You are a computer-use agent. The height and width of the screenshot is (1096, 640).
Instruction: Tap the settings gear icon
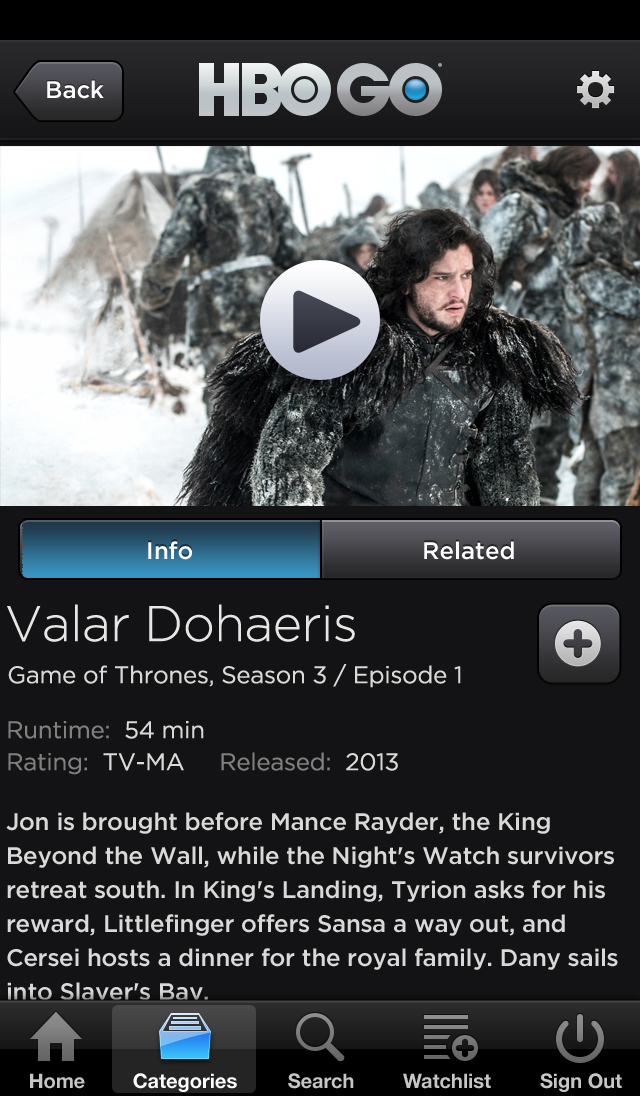coord(595,90)
